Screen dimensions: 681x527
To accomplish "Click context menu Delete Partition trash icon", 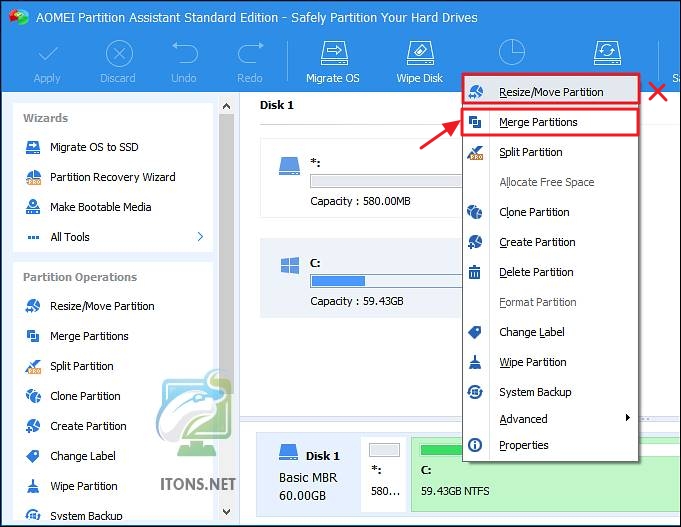I will (x=475, y=272).
